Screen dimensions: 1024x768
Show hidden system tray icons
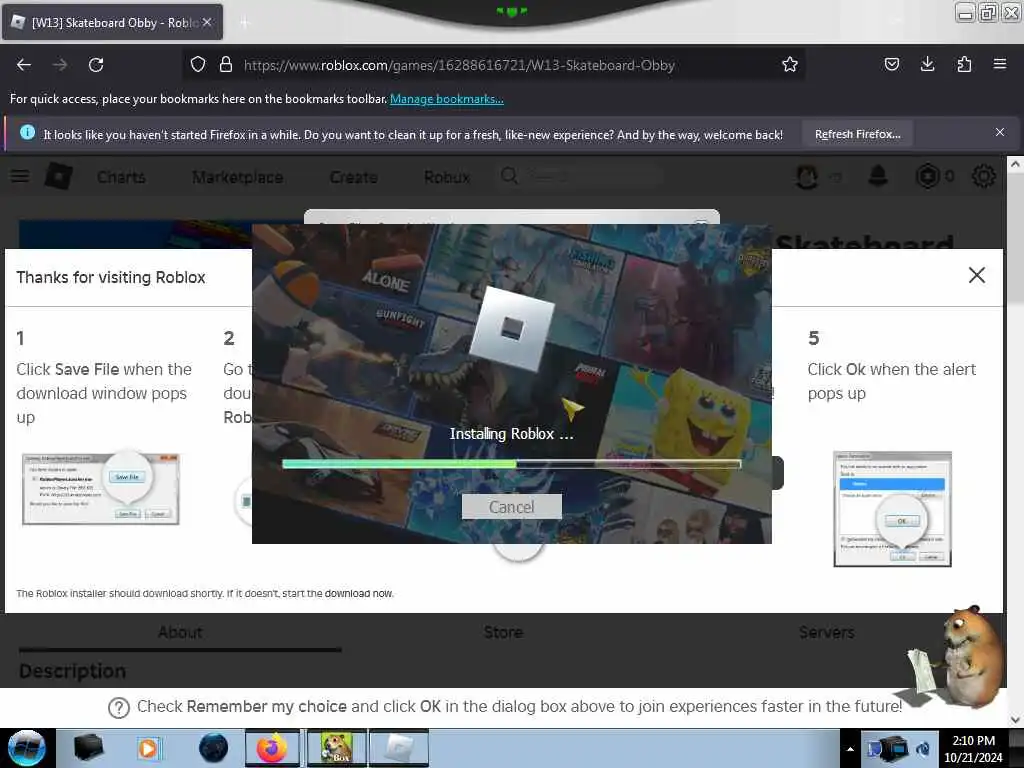click(x=850, y=749)
